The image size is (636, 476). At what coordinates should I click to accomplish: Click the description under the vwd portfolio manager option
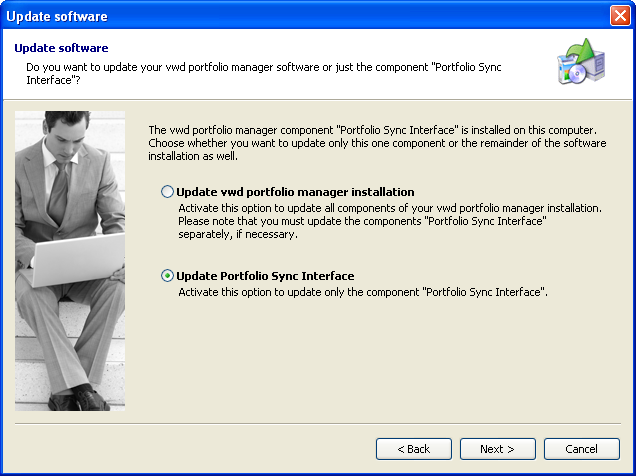(390, 221)
